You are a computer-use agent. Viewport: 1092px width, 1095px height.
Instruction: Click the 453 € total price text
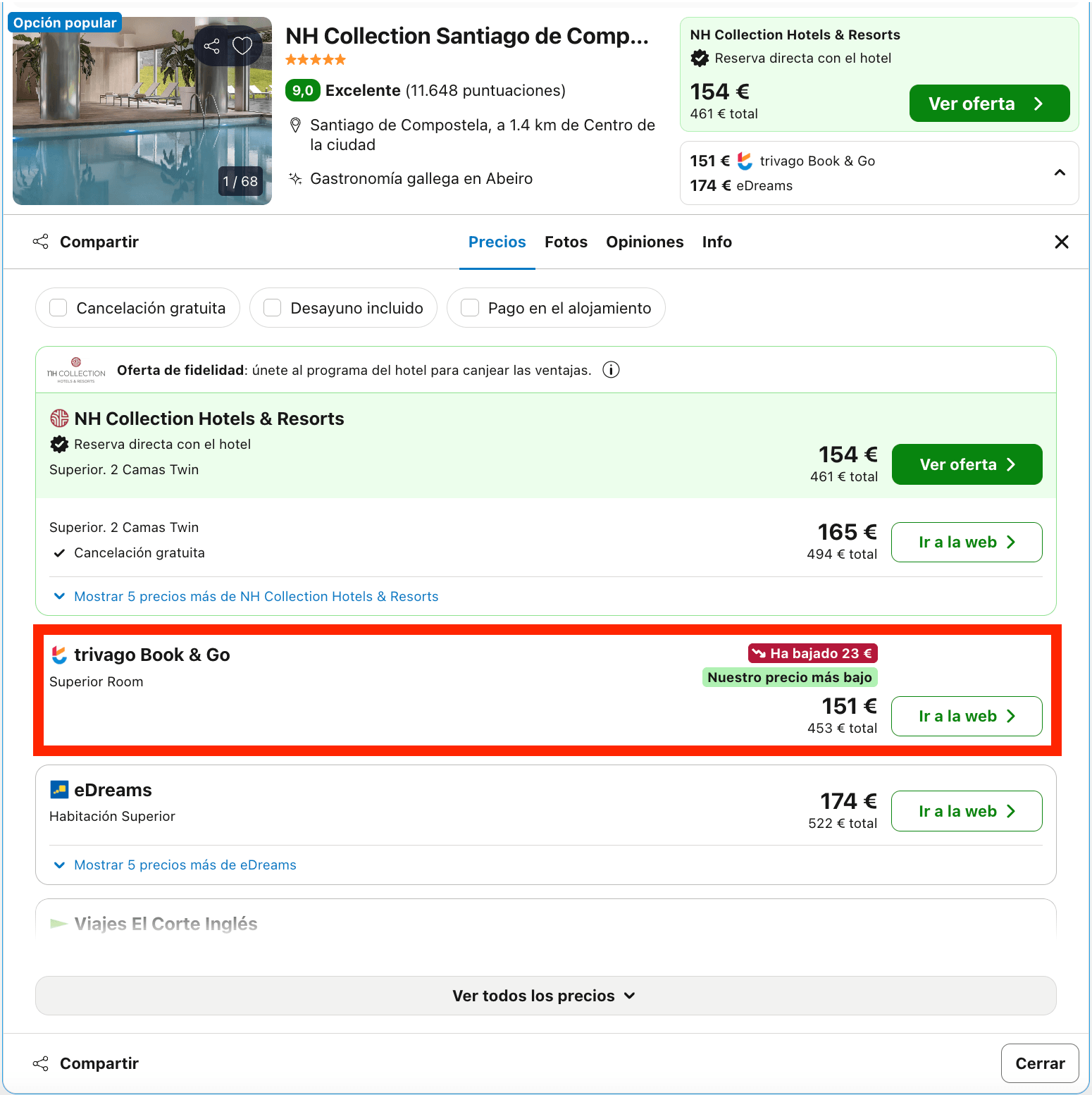843,729
